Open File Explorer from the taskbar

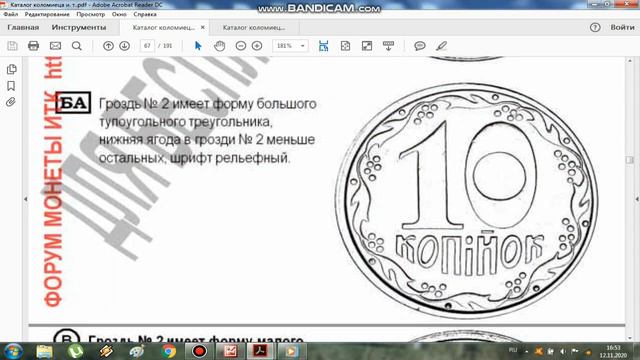44,351
